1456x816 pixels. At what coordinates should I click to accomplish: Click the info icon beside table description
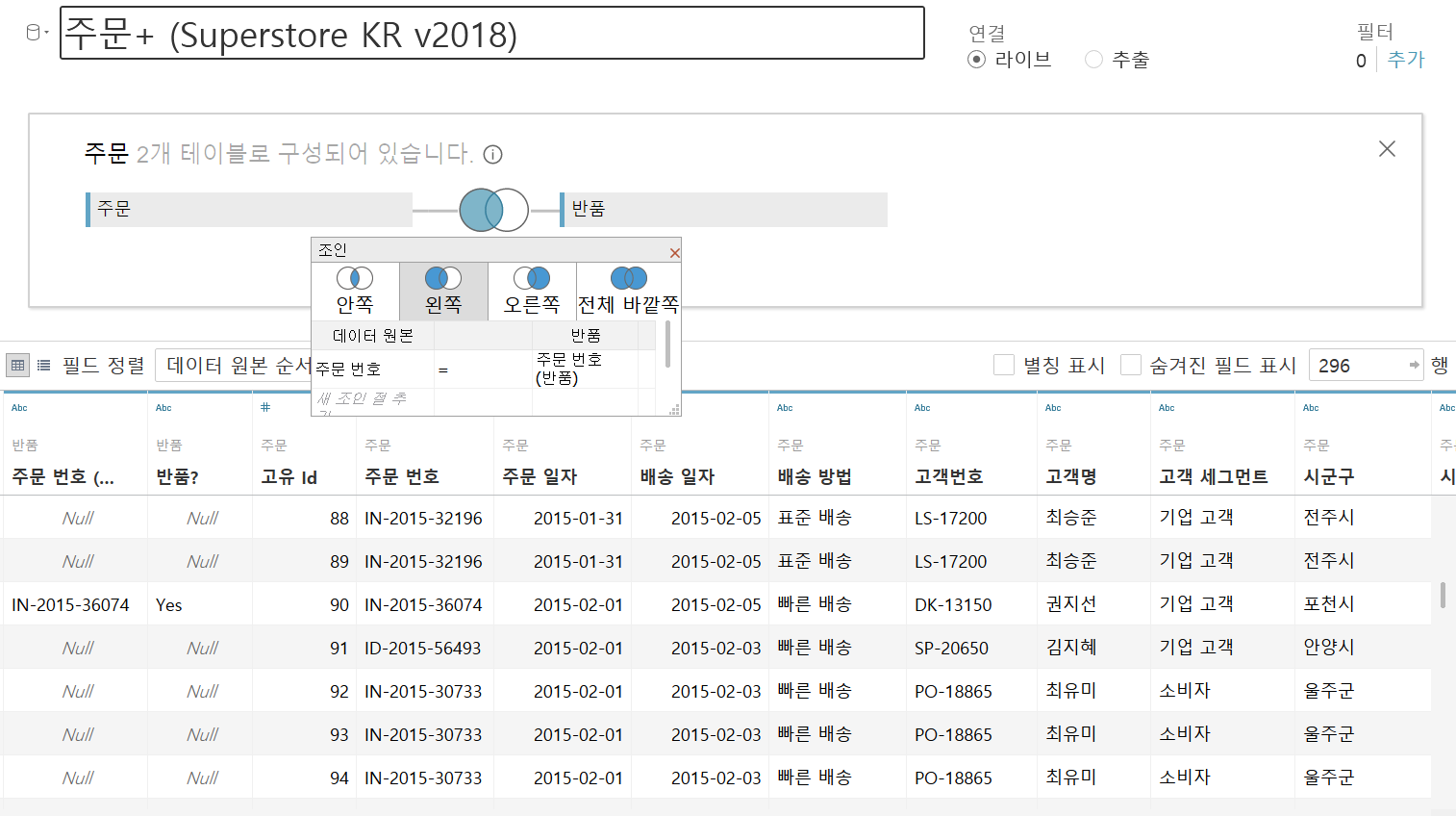[x=492, y=154]
